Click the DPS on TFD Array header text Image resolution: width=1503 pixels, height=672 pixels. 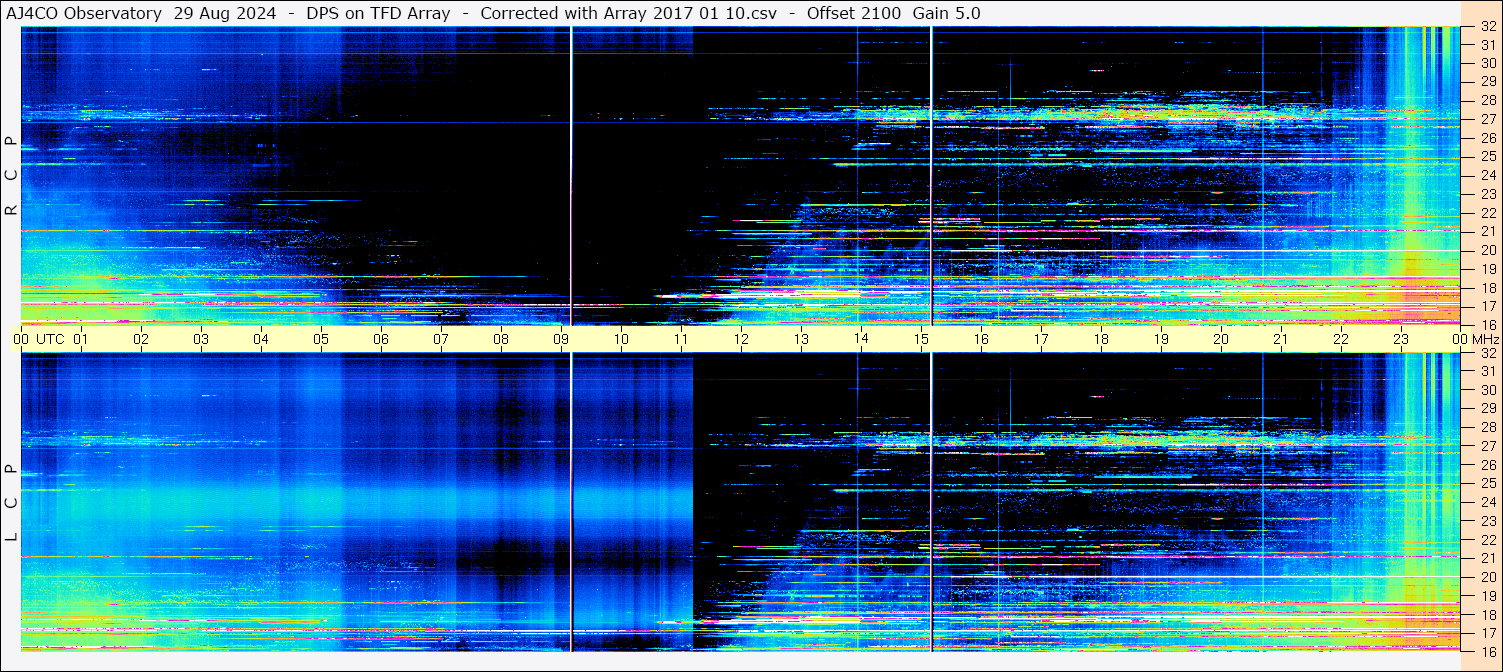[378, 13]
